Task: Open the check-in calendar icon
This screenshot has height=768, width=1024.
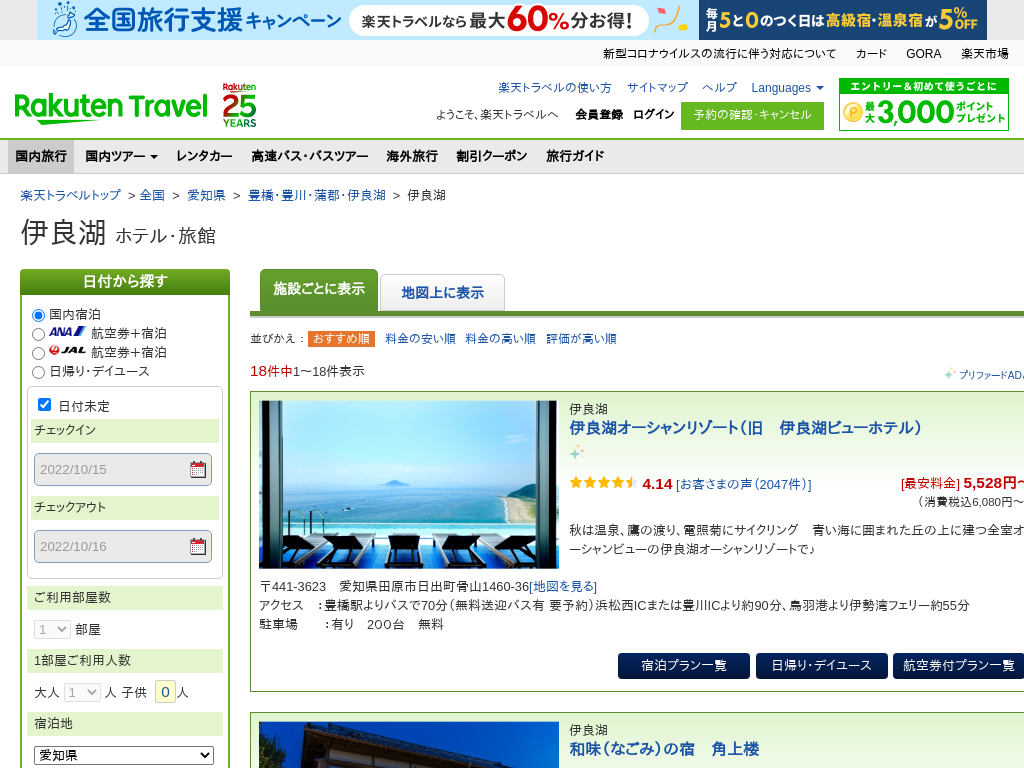Action: (198, 470)
